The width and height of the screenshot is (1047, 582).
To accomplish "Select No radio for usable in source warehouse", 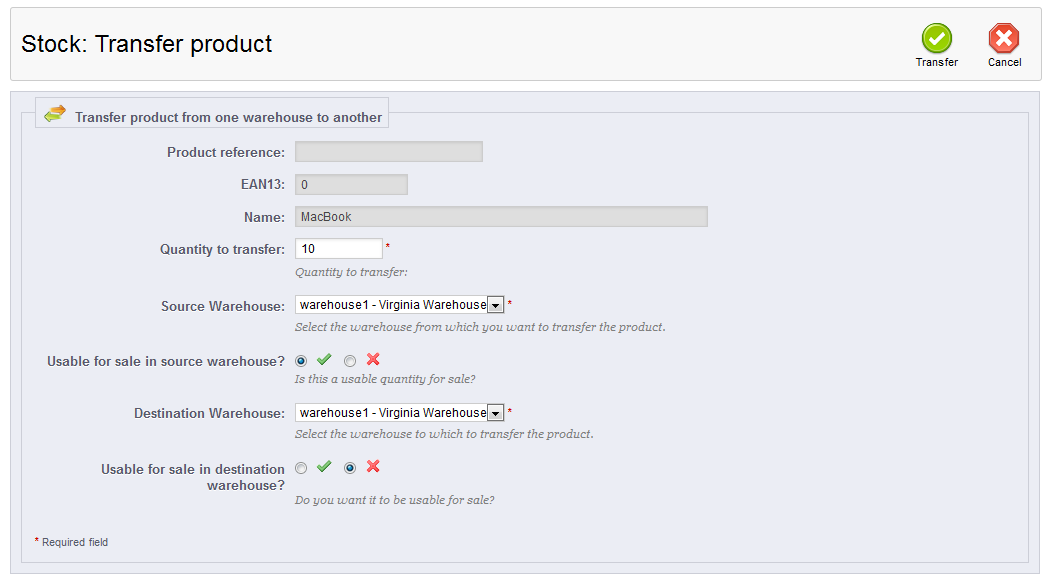I will (350, 361).
